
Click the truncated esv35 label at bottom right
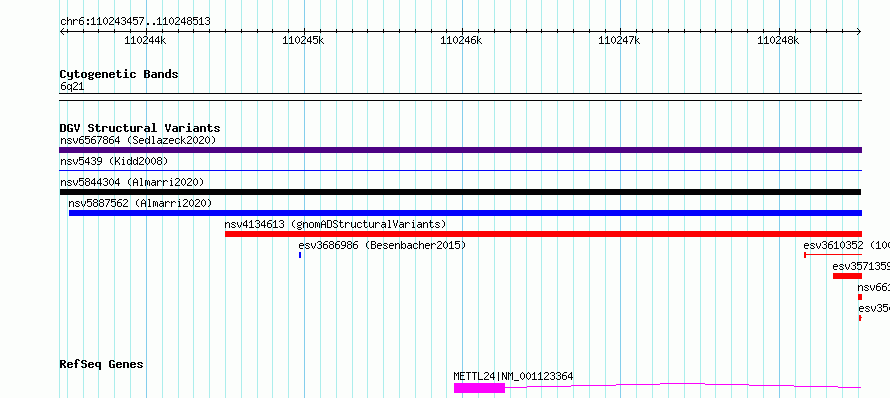(x=874, y=308)
